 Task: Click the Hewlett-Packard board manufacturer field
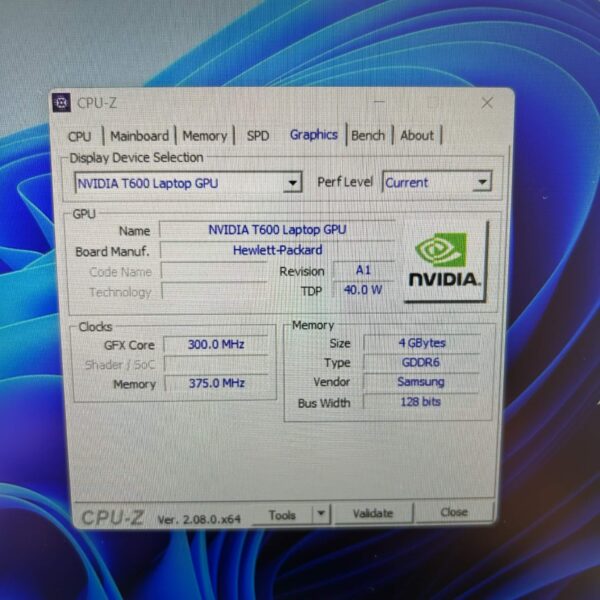[277, 250]
